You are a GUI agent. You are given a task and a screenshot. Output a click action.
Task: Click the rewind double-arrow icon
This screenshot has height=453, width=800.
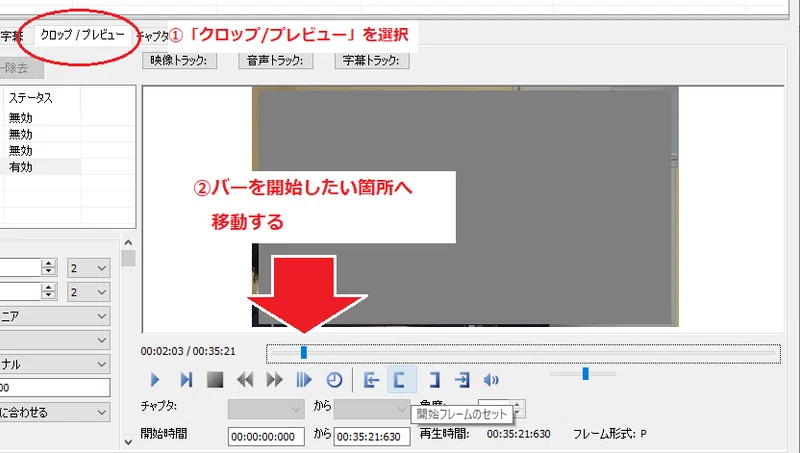(245, 380)
